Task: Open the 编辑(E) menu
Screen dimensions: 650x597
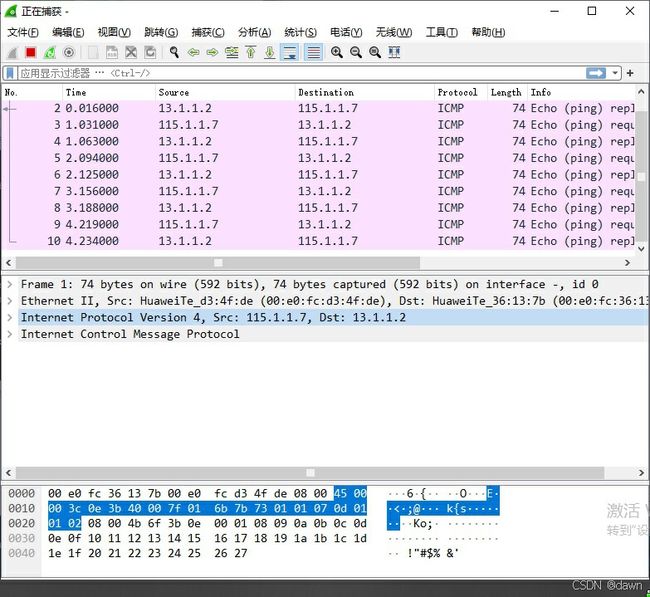Action: [x=68, y=32]
